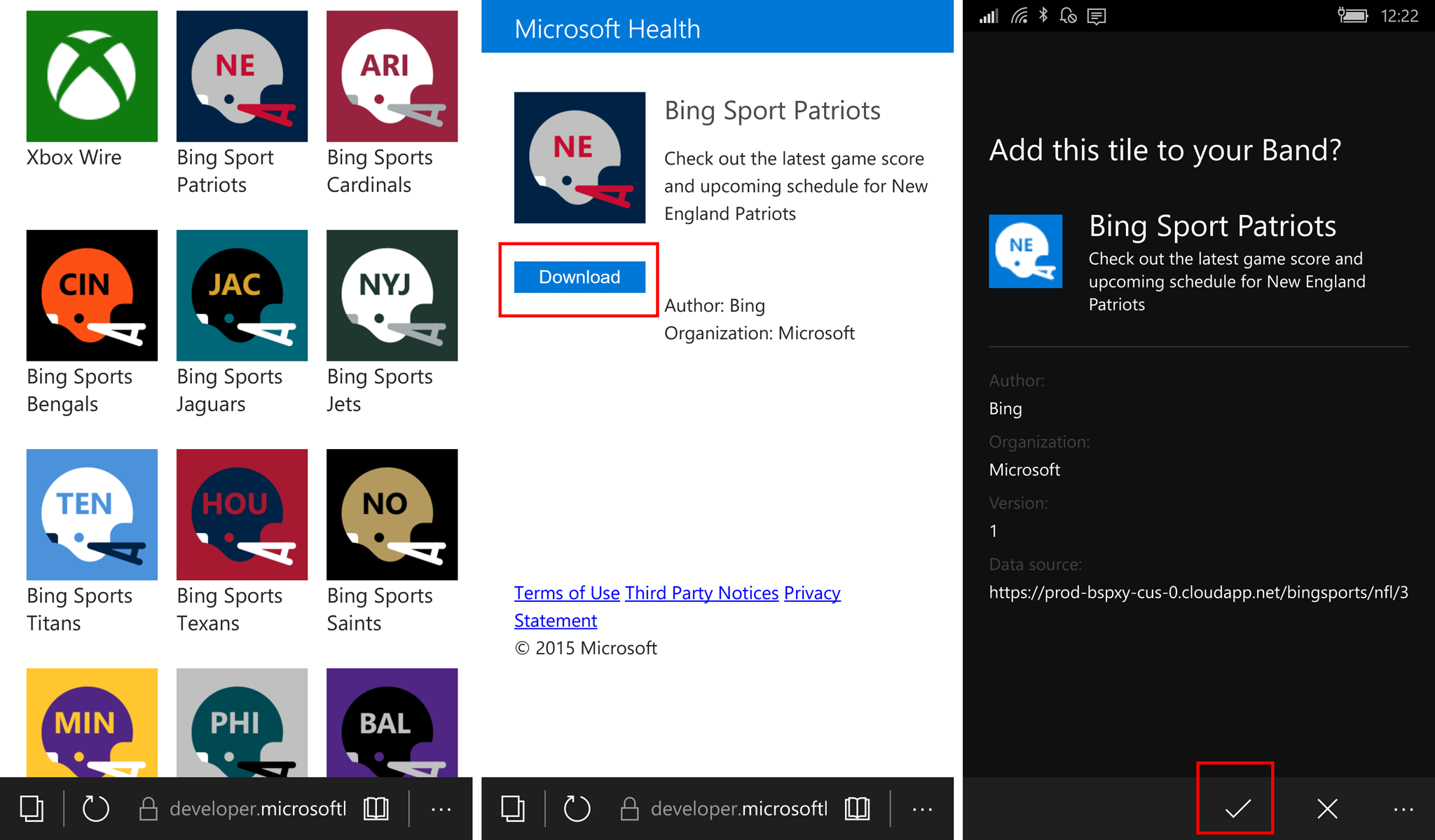Screen dimensions: 1435x840
Task: Open the Bing Sports Jaguars JAC tile
Action: [242, 295]
